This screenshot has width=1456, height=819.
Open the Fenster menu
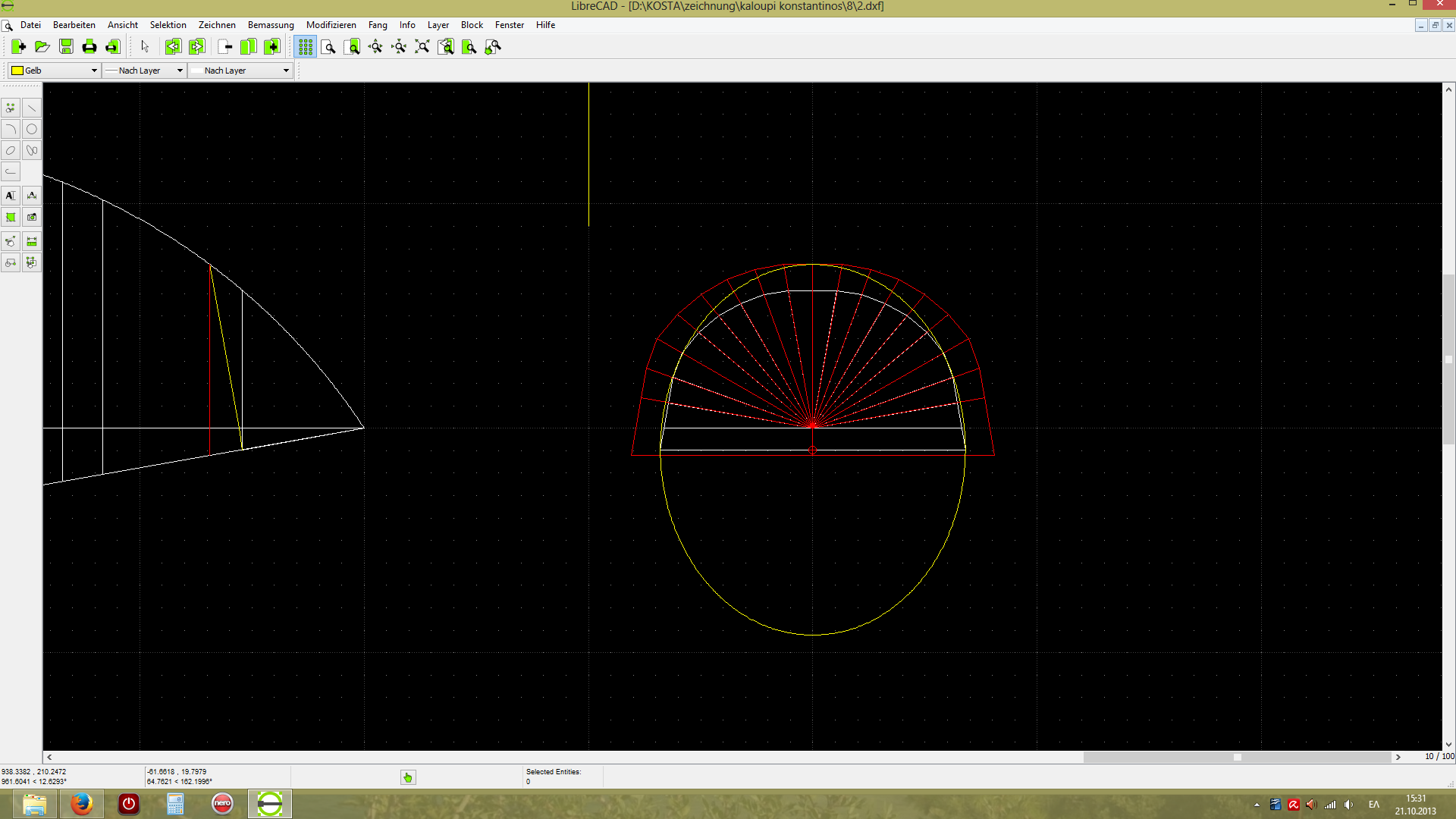pyautogui.click(x=510, y=25)
